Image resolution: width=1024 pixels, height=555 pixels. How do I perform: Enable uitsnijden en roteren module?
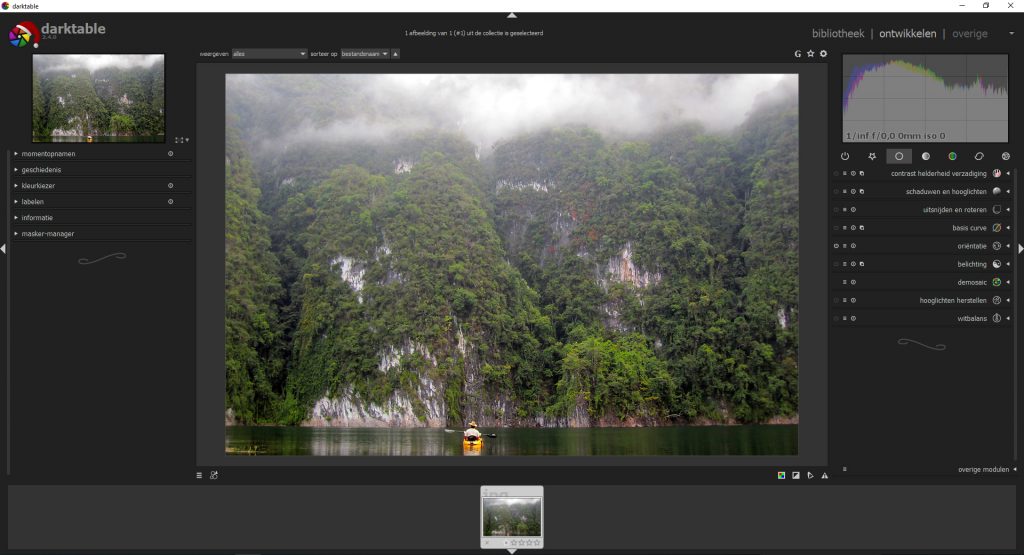836,210
